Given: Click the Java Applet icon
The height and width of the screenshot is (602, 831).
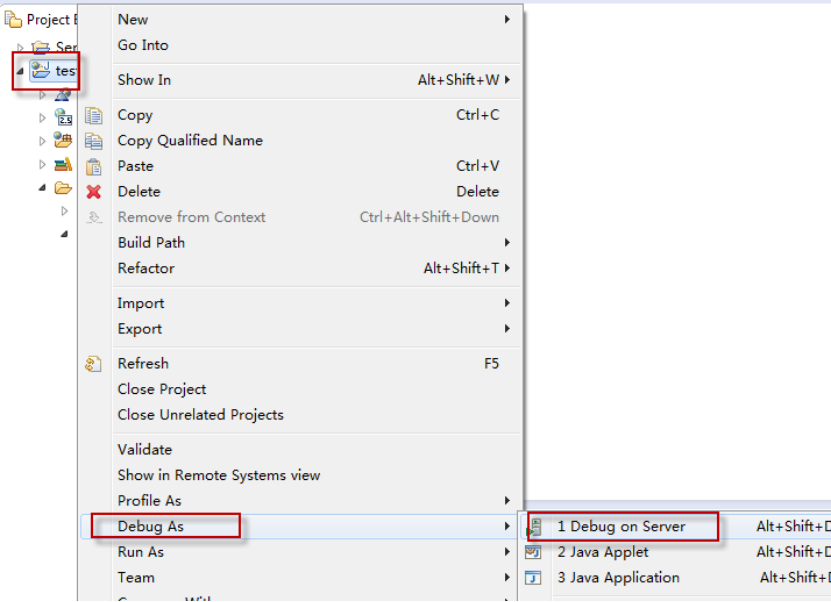Looking at the screenshot, I should pos(533,552).
